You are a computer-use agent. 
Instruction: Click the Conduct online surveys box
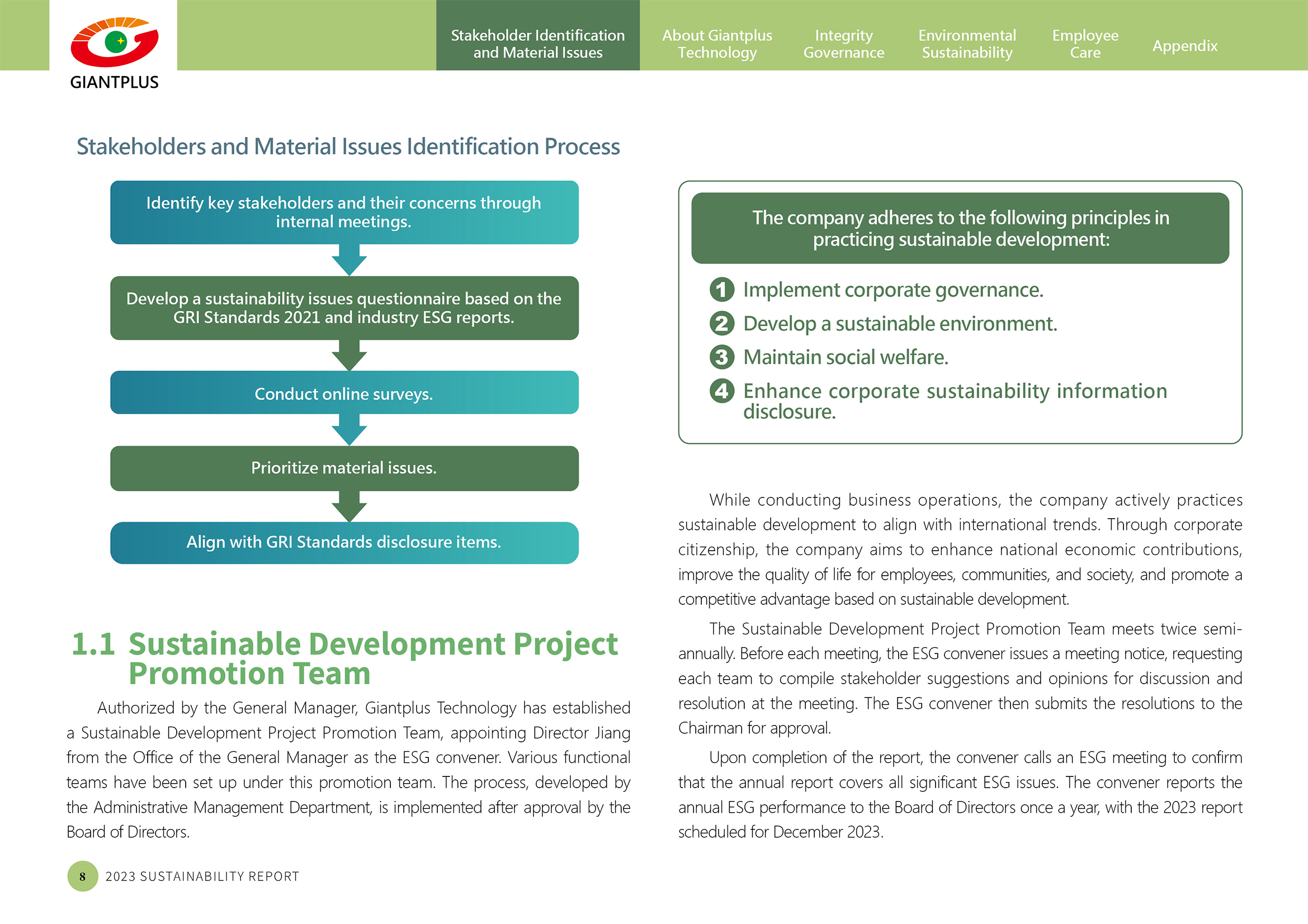point(344,393)
